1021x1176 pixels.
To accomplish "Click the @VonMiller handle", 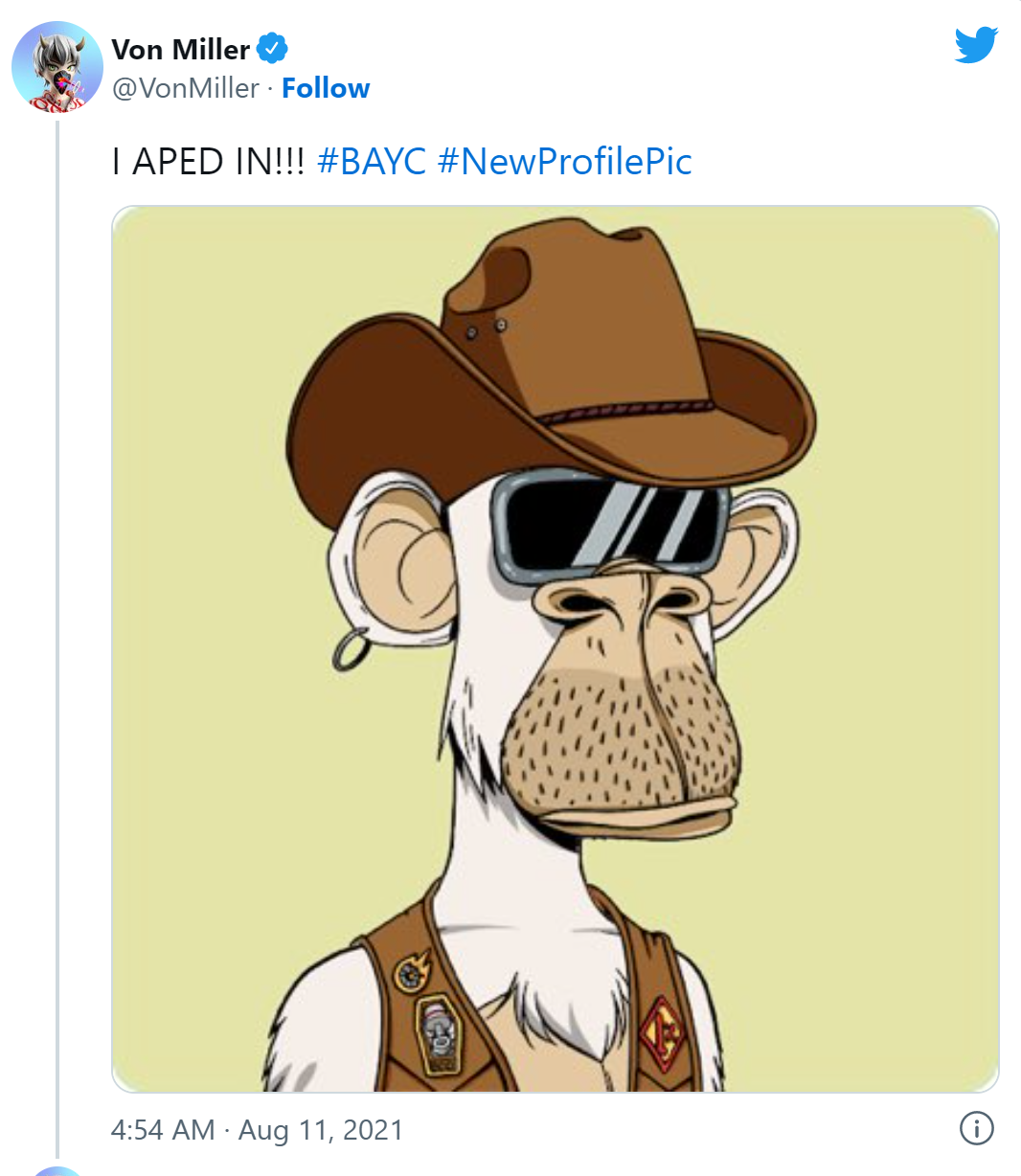I will [x=186, y=88].
